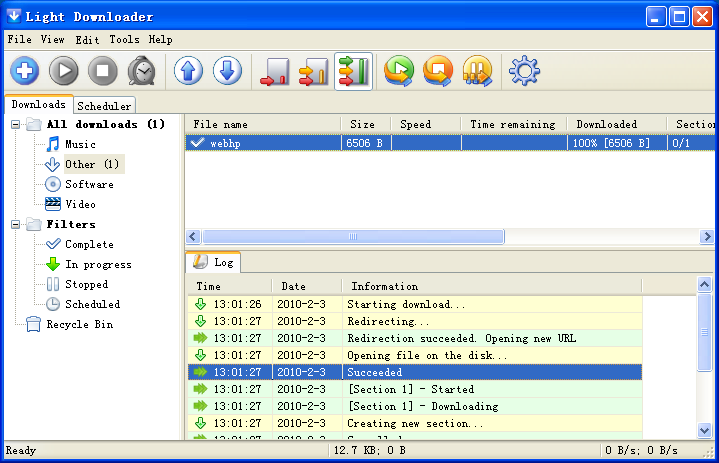The width and height of the screenshot is (719, 463).
Task: Click the '100% [6506 B]' downloaded cell
Action: coord(617,143)
